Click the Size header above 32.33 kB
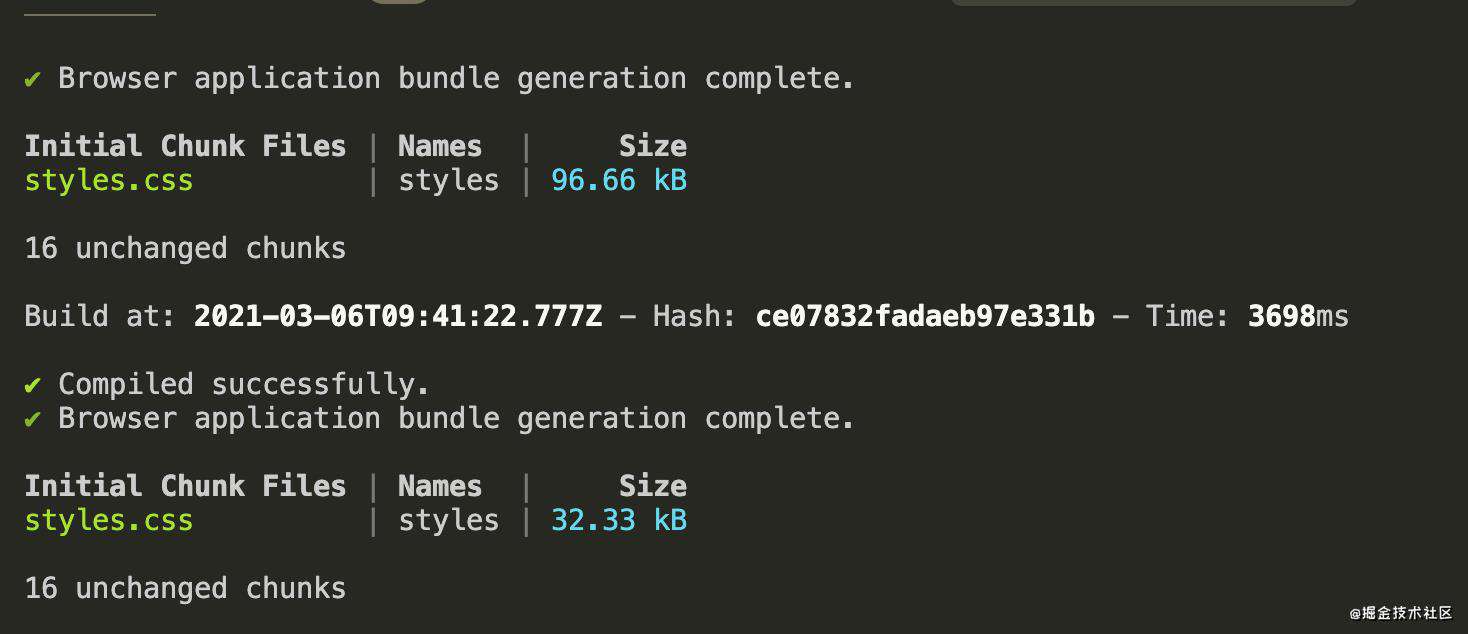 [x=653, y=487]
